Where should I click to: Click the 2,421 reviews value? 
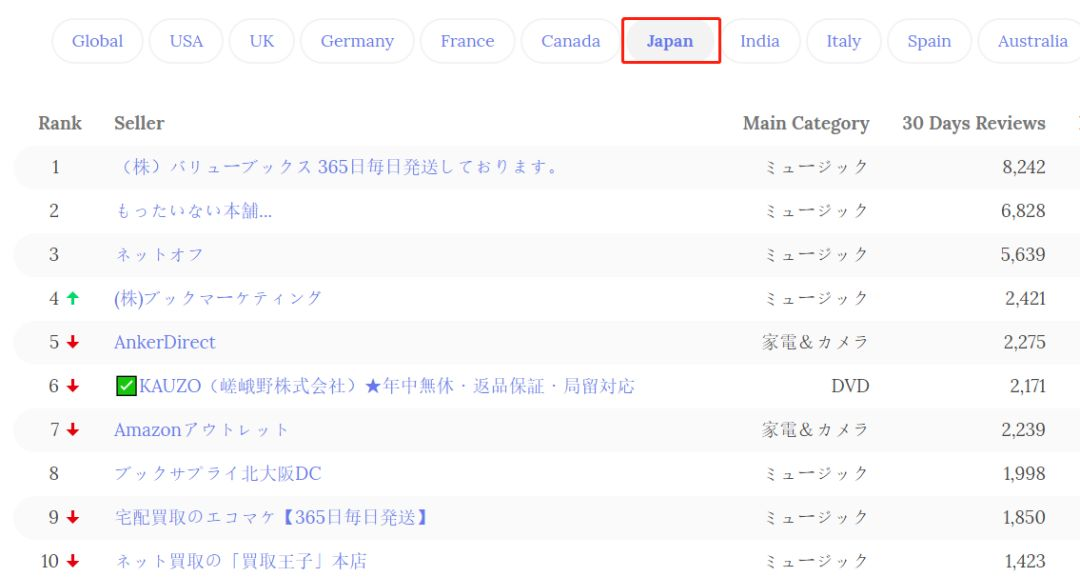click(x=1025, y=298)
